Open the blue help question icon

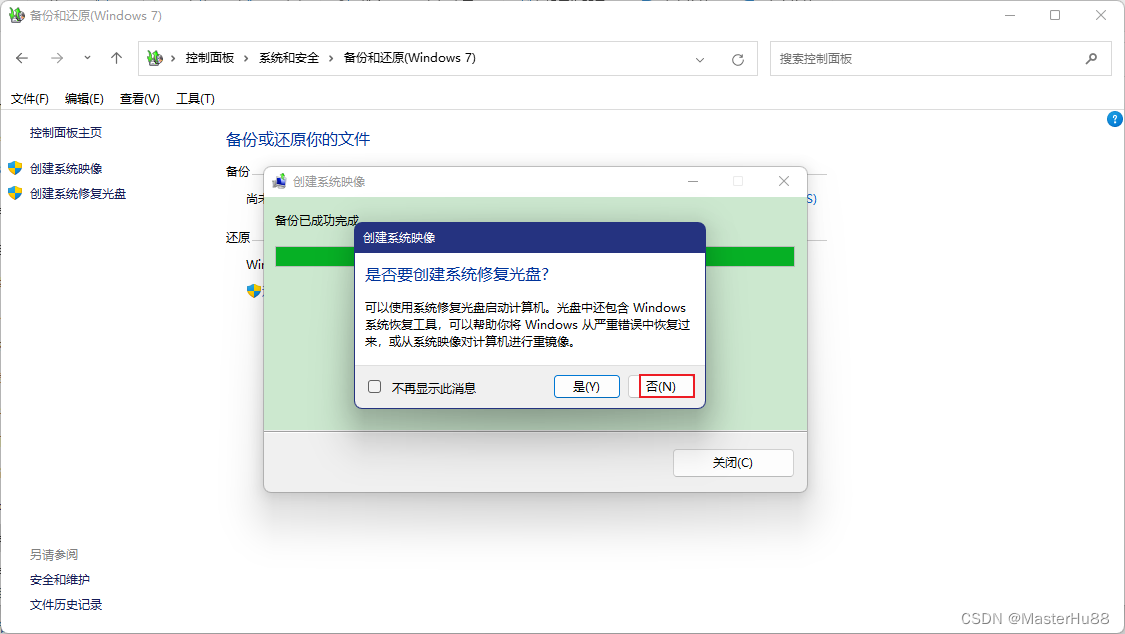(1114, 119)
